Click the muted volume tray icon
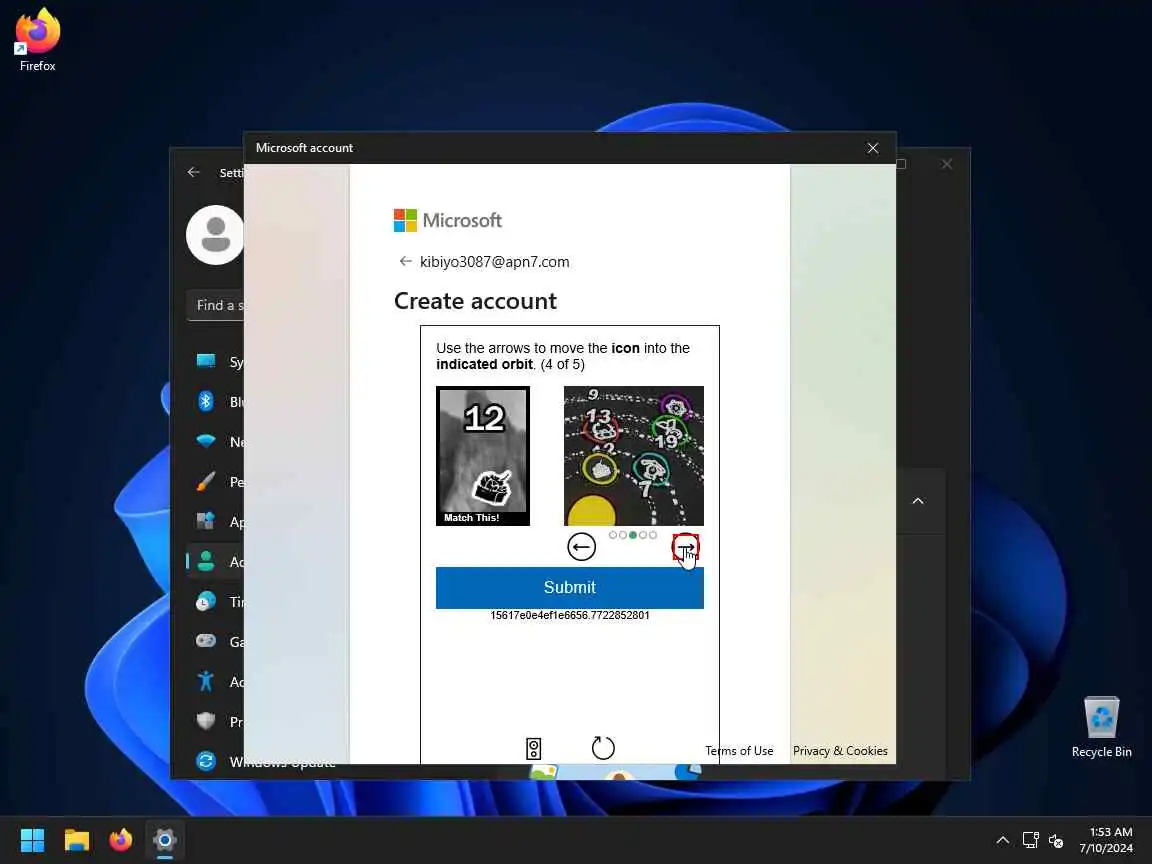 pos(1056,840)
